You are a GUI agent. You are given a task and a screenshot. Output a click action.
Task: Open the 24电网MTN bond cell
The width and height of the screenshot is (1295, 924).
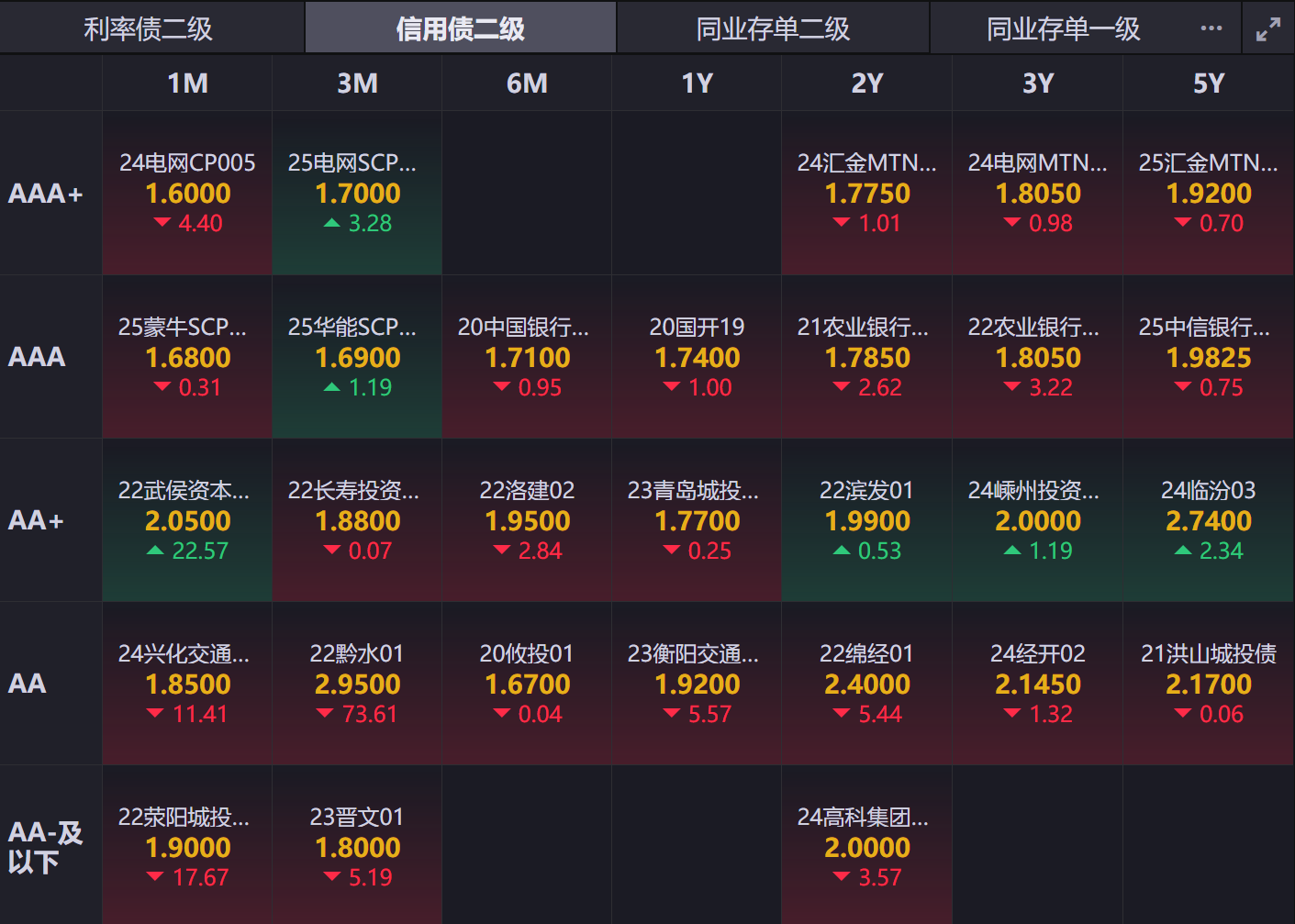coord(1038,194)
